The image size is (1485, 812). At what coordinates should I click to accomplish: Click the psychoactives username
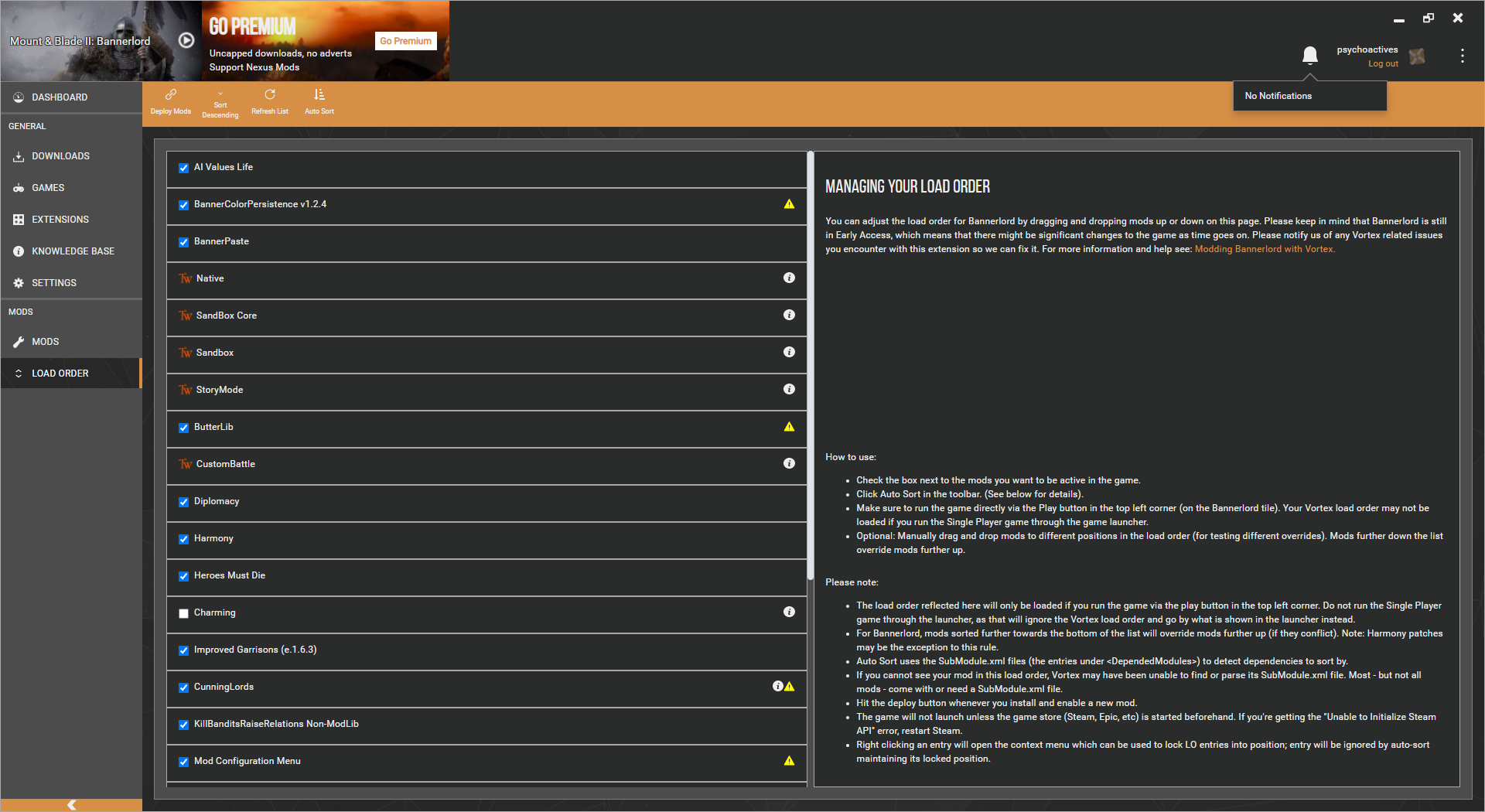coord(1367,49)
